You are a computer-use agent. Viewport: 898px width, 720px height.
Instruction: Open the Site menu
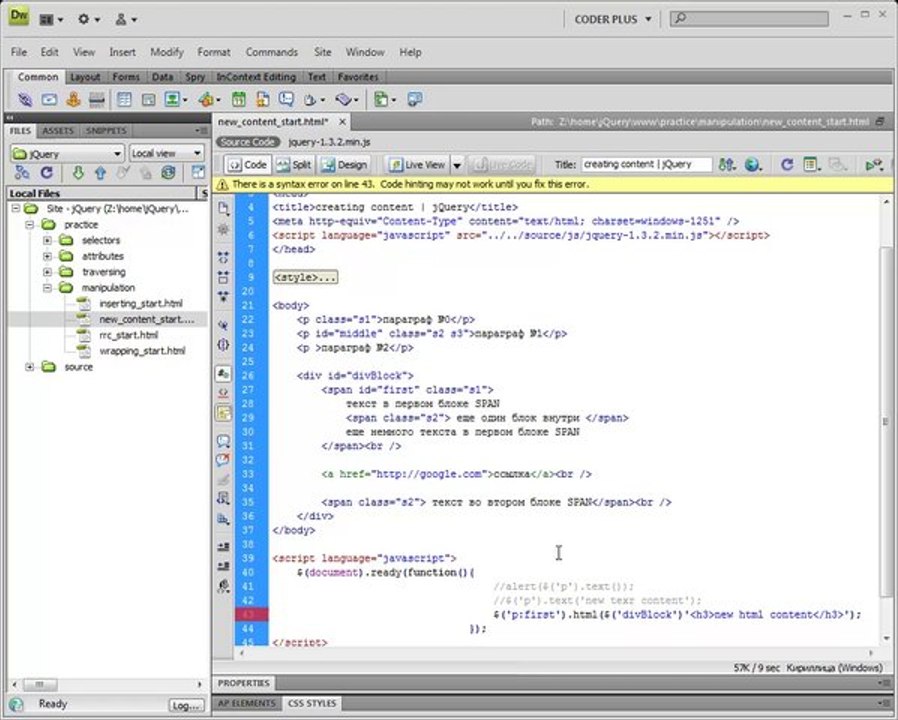tap(322, 52)
